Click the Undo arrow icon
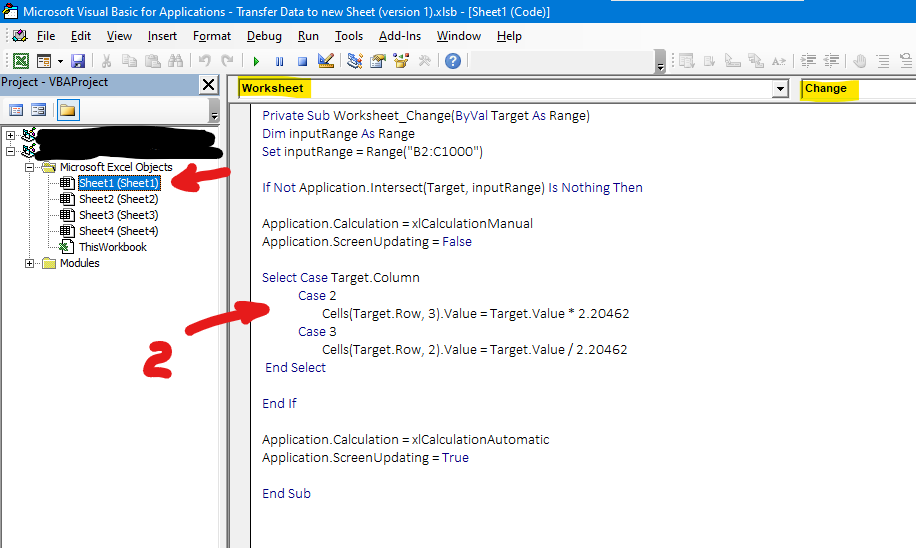The image size is (916, 548). (204, 61)
